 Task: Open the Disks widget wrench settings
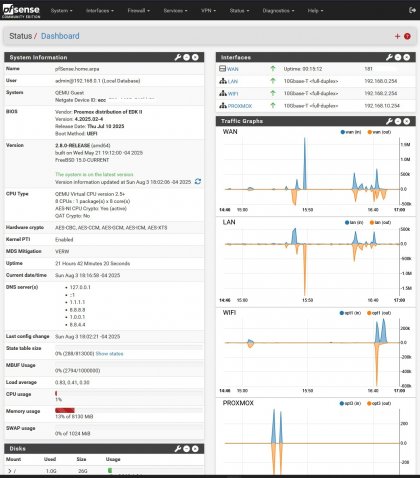pos(178,449)
